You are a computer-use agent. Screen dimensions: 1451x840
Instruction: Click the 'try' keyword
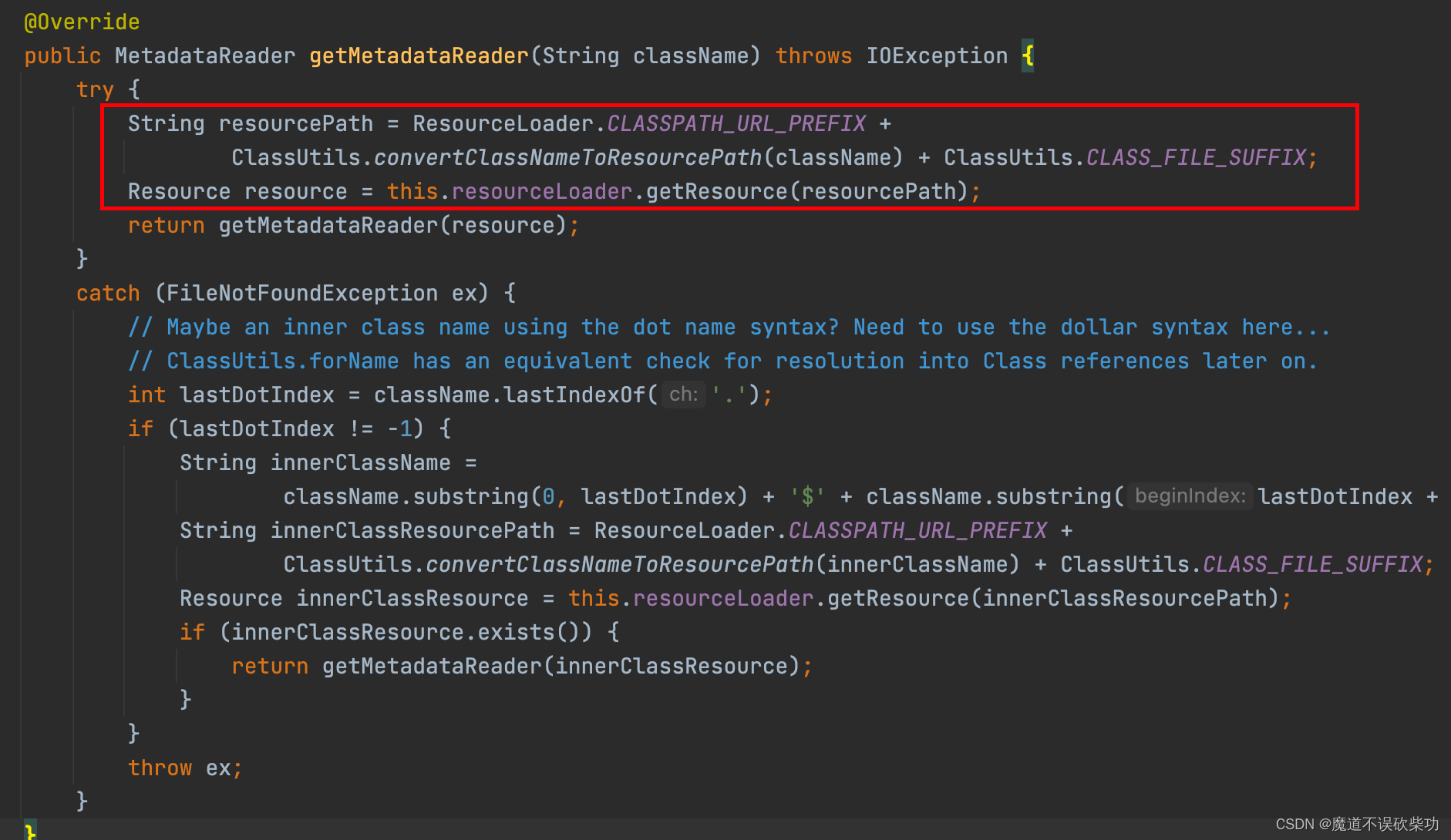pyautogui.click(x=95, y=89)
